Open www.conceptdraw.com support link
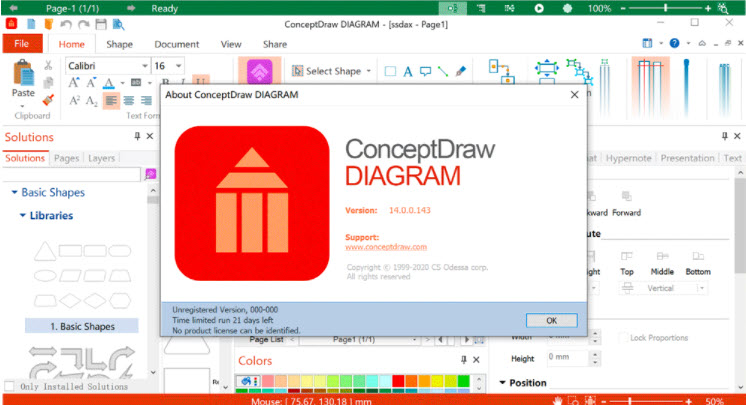 pyautogui.click(x=386, y=247)
